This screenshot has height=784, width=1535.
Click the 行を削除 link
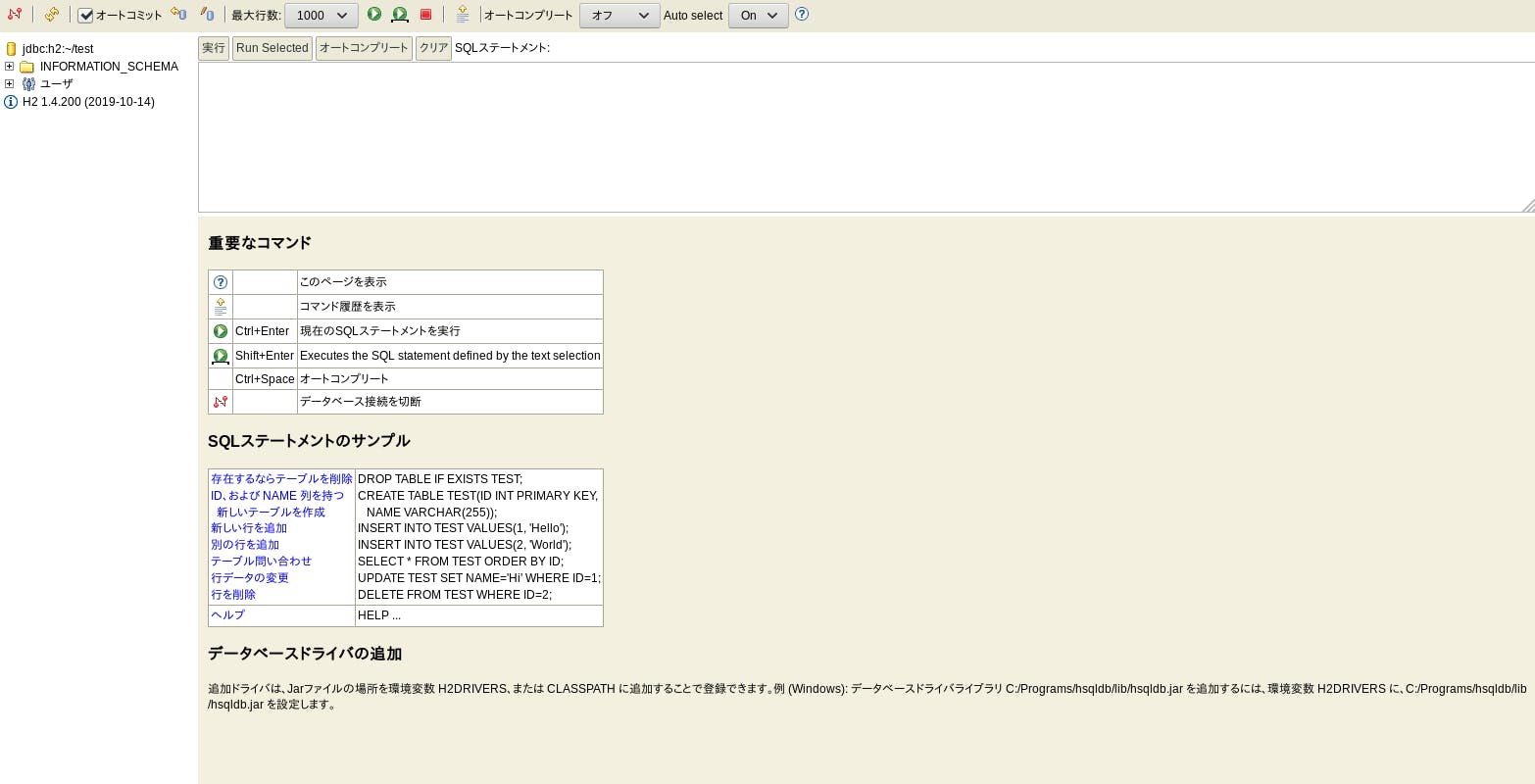pyautogui.click(x=233, y=595)
